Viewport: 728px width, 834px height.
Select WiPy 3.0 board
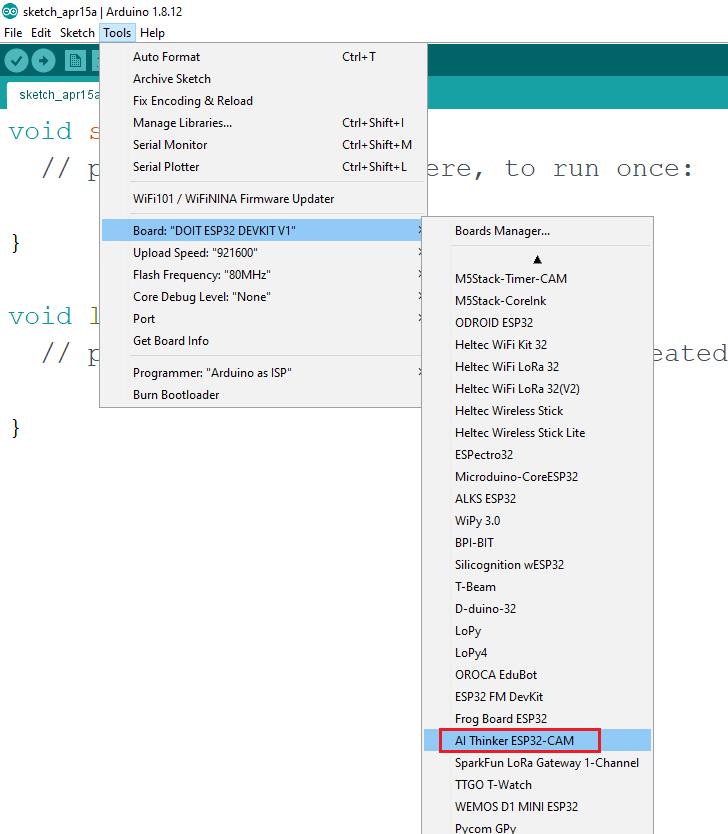pos(538,521)
